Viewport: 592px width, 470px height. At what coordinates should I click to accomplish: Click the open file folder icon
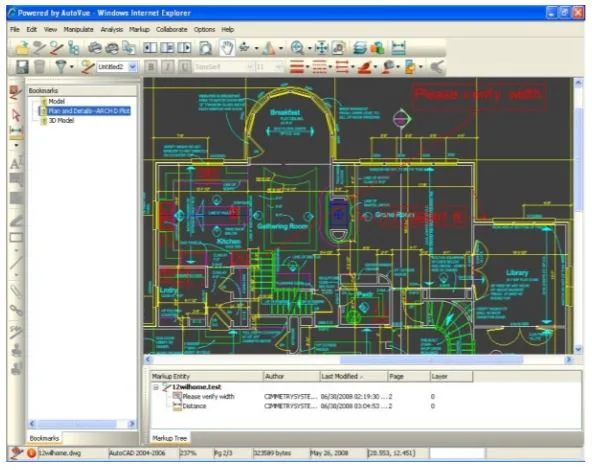pyautogui.click(x=22, y=48)
